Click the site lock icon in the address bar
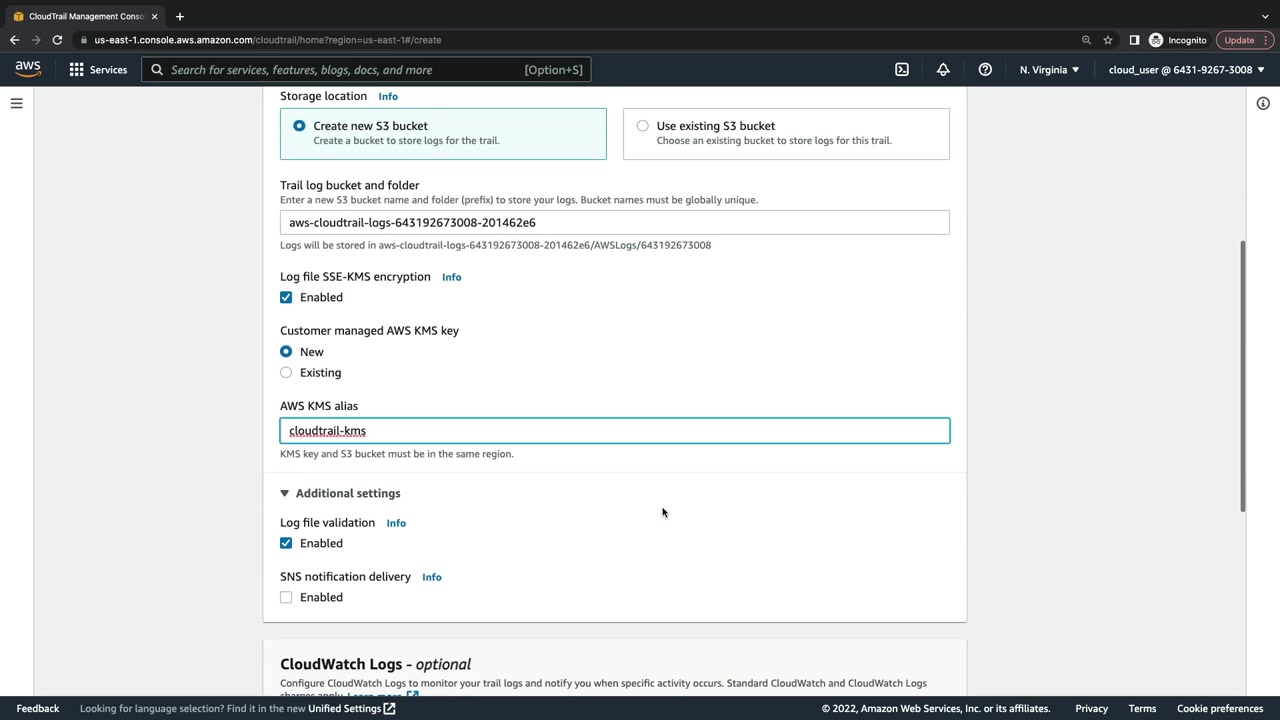Image resolution: width=1280 pixels, height=720 pixels. 85,40
